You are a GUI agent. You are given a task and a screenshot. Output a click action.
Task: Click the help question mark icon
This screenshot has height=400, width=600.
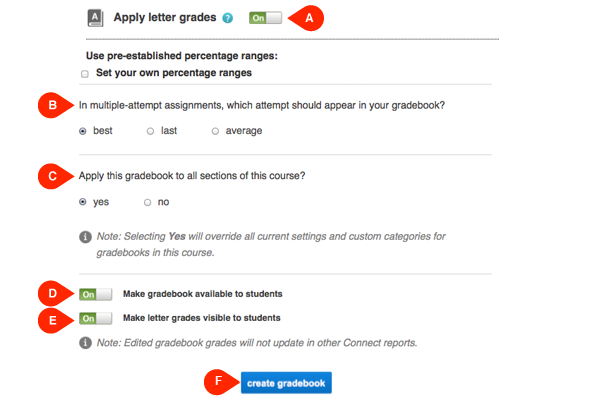click(x=227, y=18)
